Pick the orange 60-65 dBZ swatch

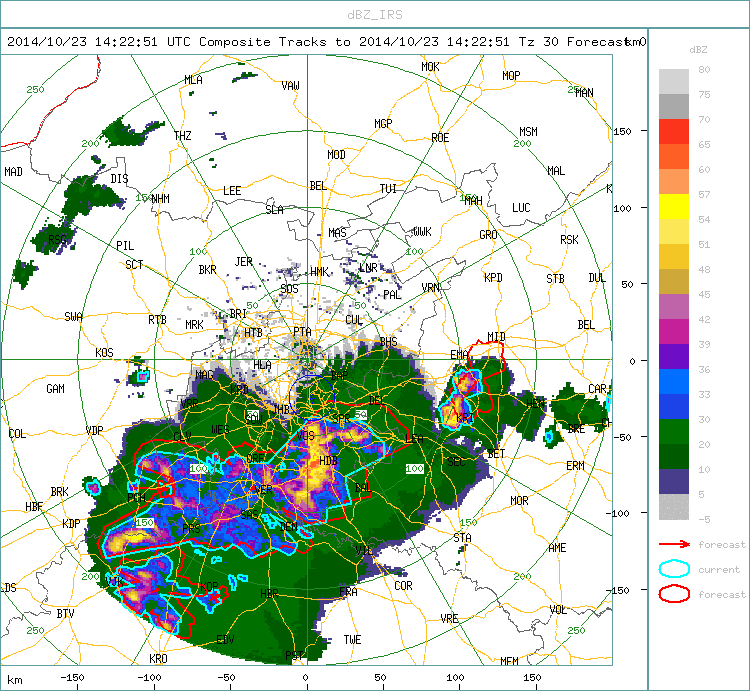[x=674, y=156]
